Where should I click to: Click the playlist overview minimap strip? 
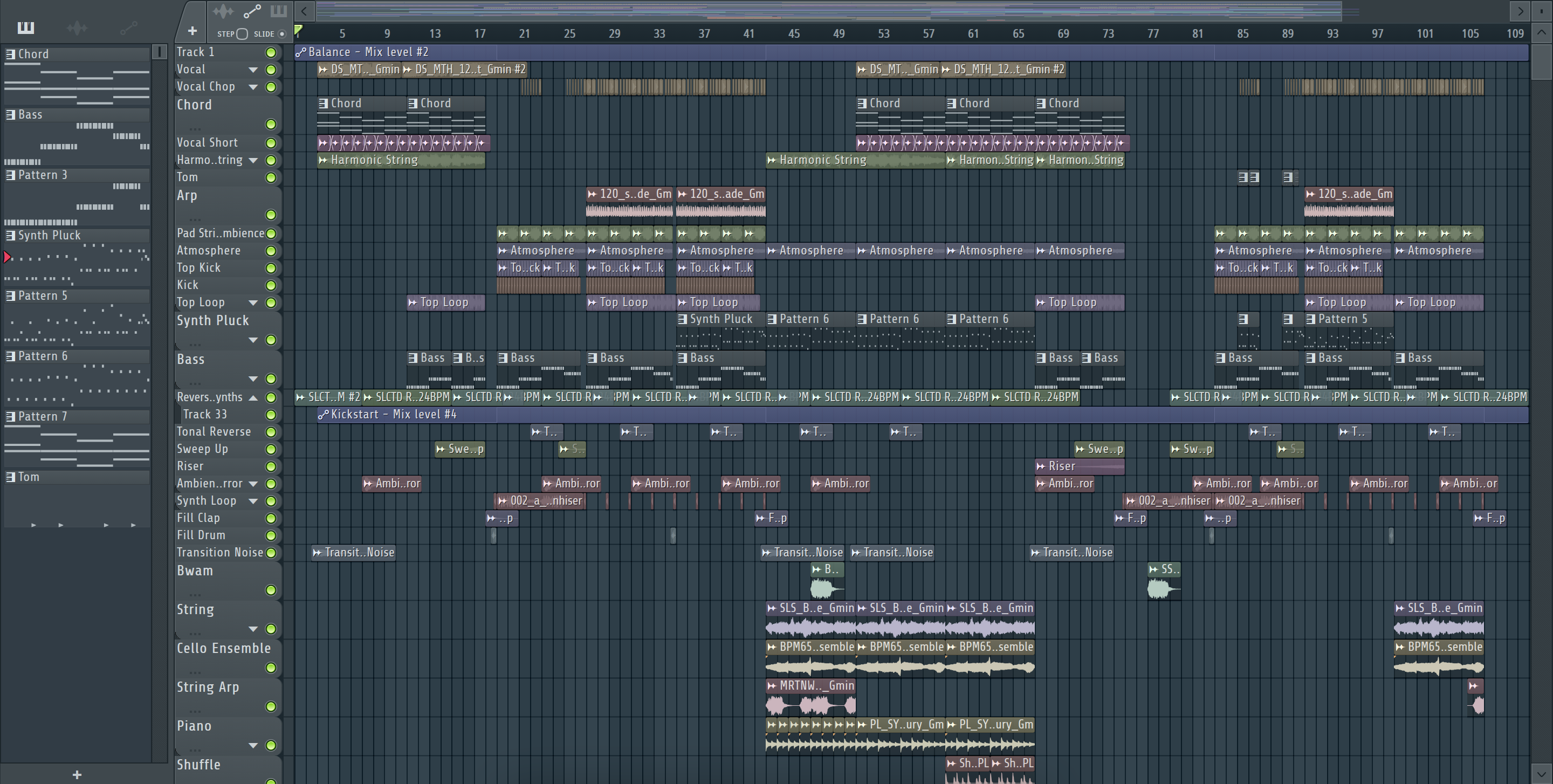[x=829, y=11]
